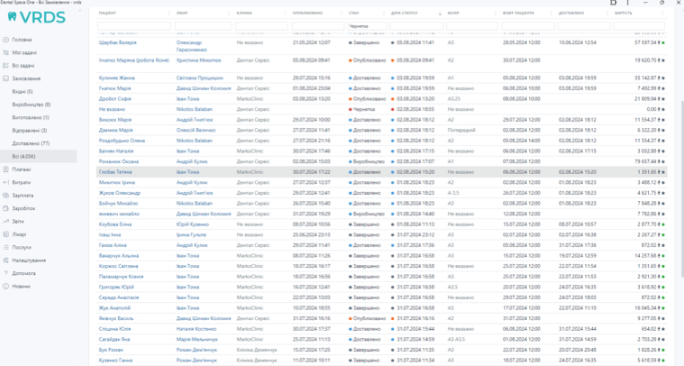Click the Допомога question mark icon
Viewport: 684px width, 366px height.
[6, 273]
